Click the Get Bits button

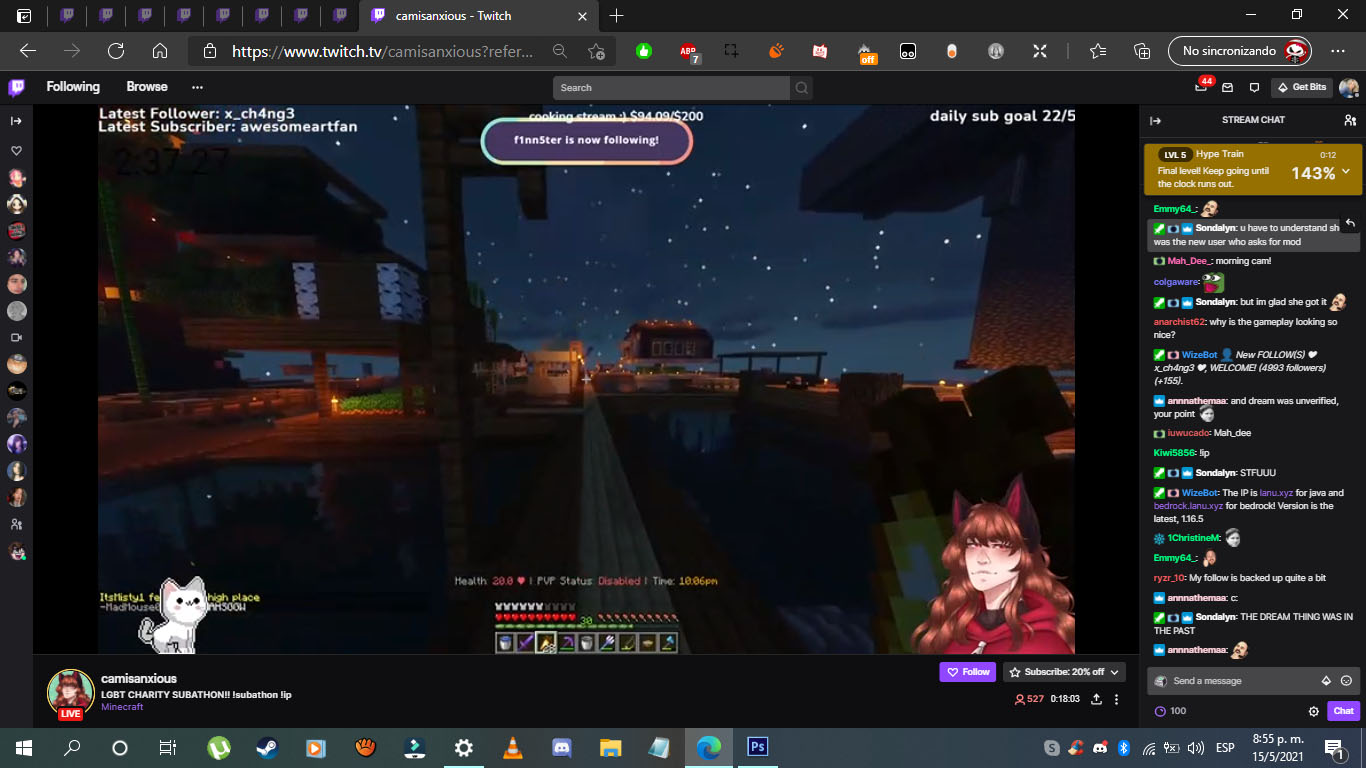click(1301, 88)
